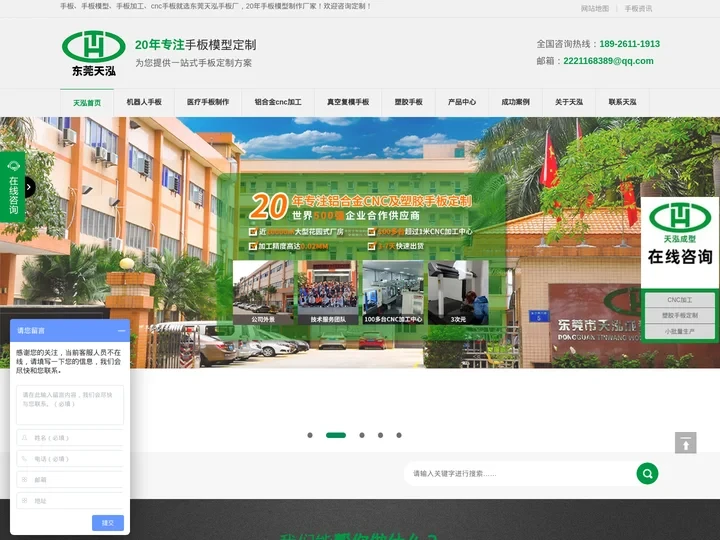This screenshot has width=720, height=540.
Task: Open the 铝合金cnc加工 menu item
Action: pyautogui.click(x=278, y=102)
